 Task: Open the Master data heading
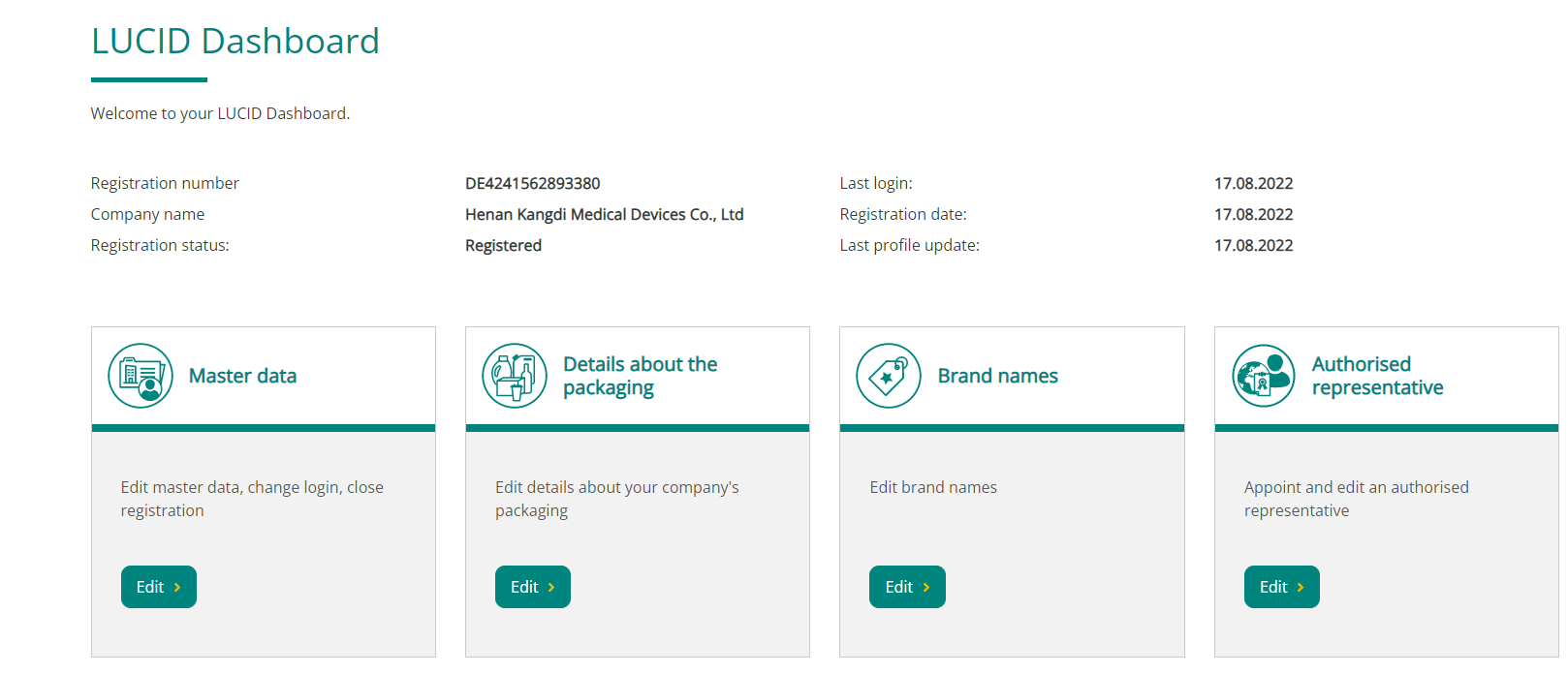tap(243, 376)
